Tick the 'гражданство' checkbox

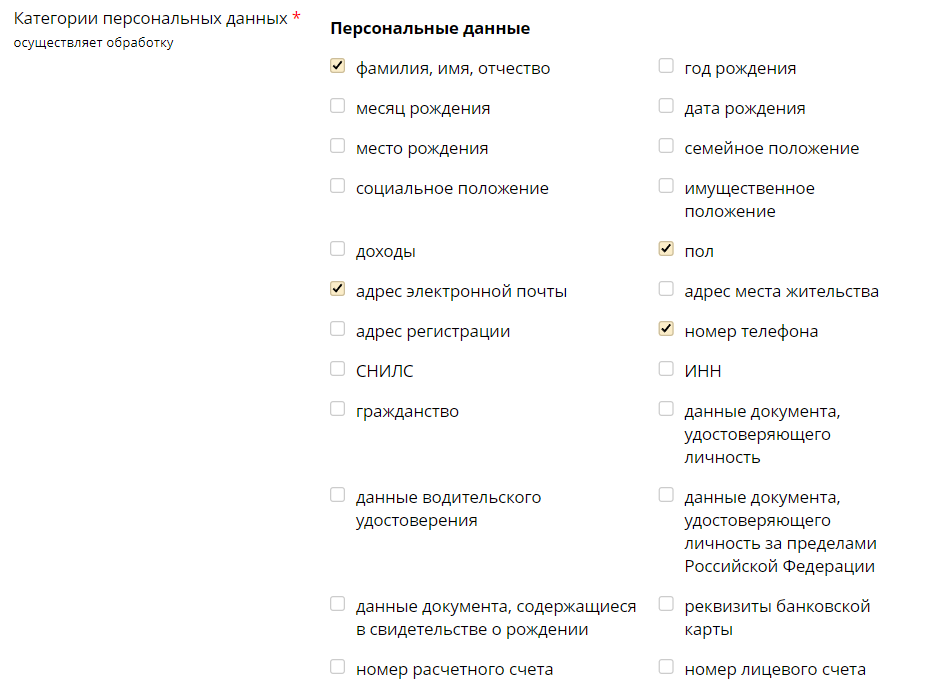337,410
